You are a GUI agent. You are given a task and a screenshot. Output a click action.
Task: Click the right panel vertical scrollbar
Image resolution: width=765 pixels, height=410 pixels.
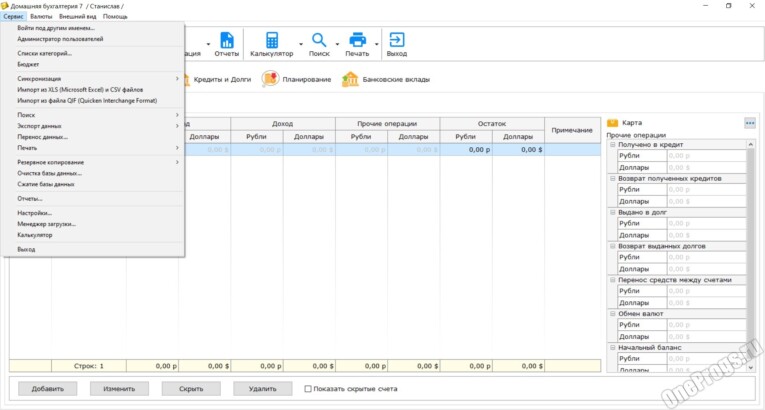tap(751, 256)
